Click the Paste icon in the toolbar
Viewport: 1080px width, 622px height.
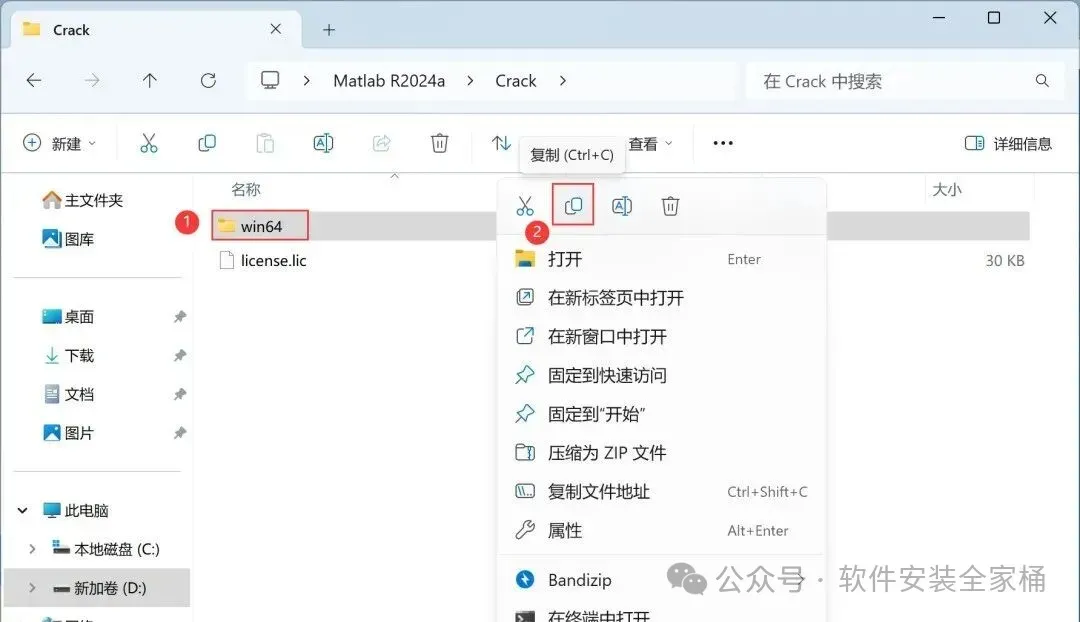265,143
